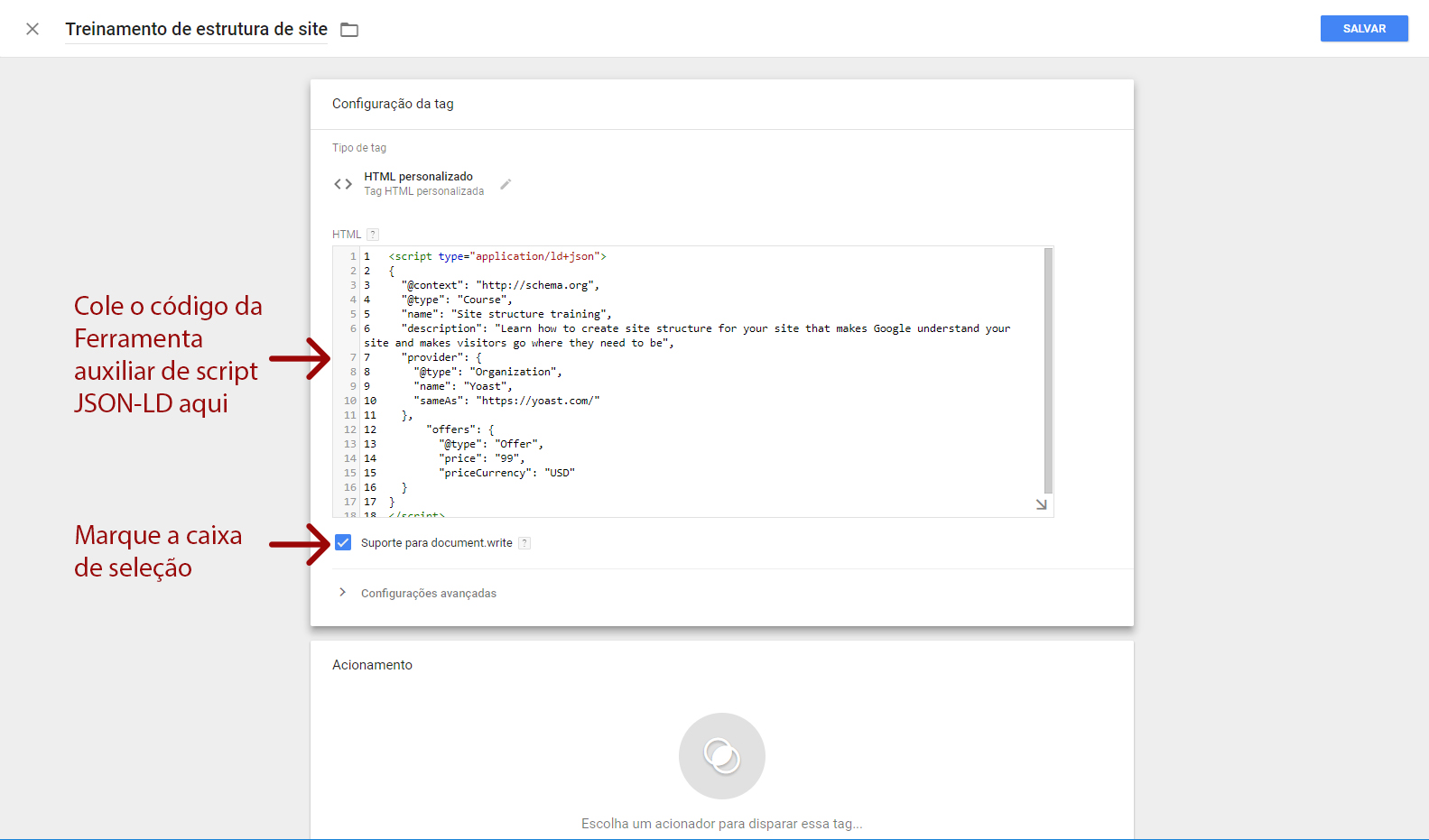Click the "@type": "Organization" code line
This screenshot has height=840, width=1429.
pos(487,372)
